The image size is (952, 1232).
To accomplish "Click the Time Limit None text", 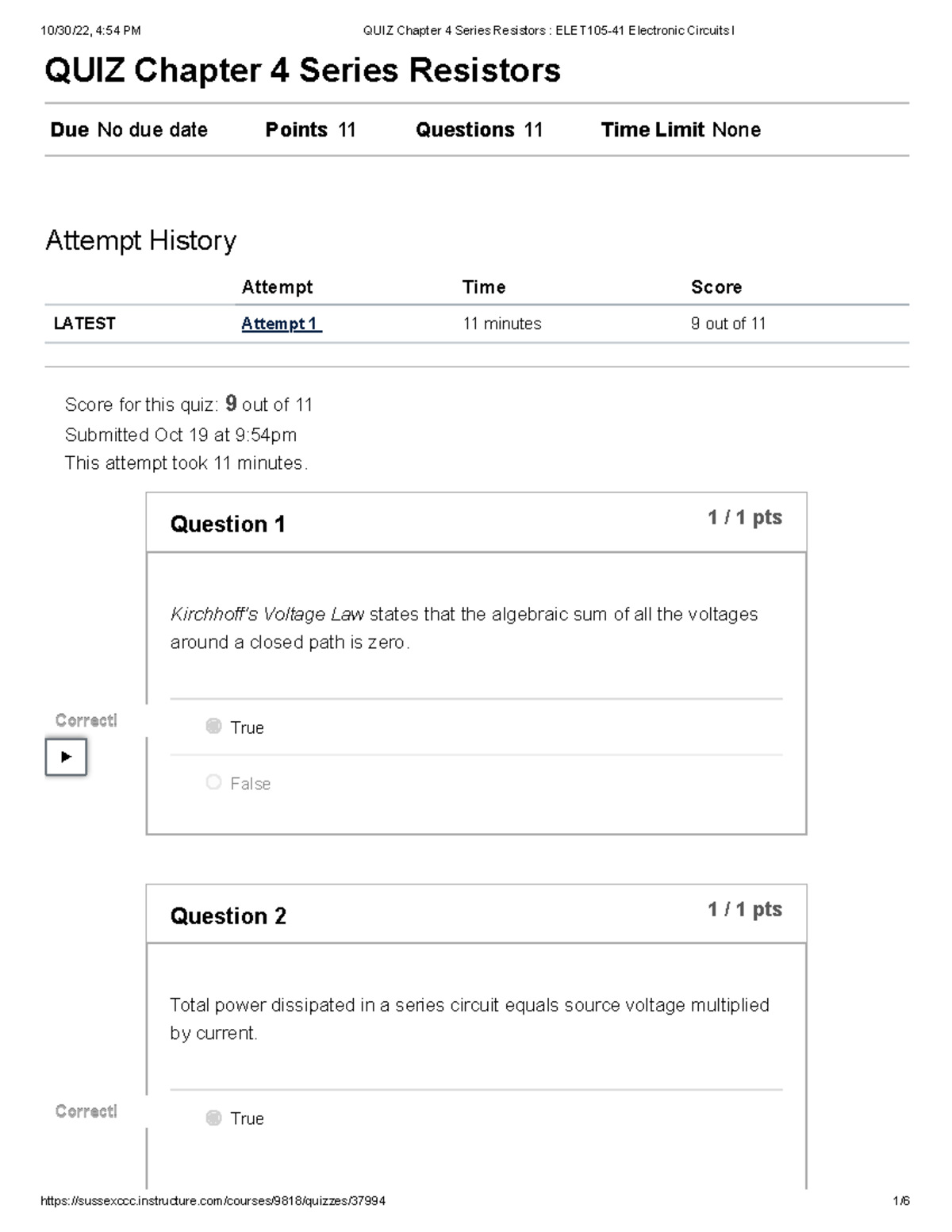I will 681,130.
